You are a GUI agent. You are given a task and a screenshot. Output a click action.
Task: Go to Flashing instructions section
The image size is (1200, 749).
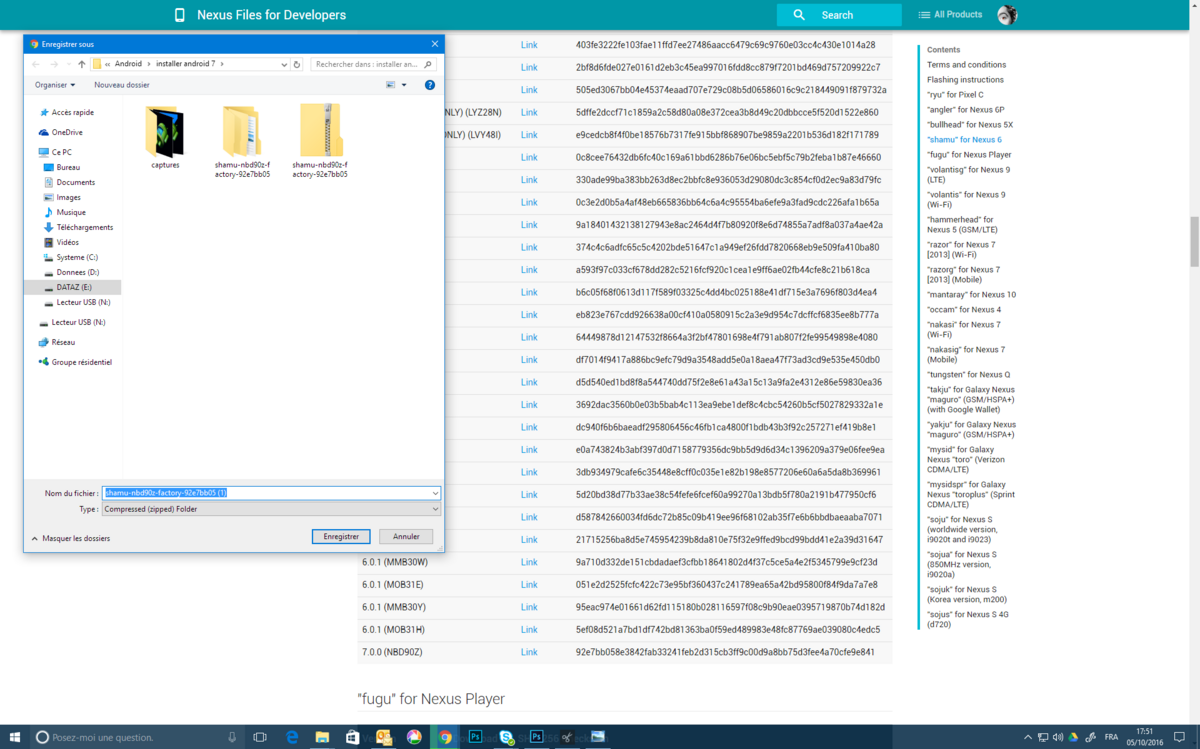pyautogui.click(x=965, y=80)
